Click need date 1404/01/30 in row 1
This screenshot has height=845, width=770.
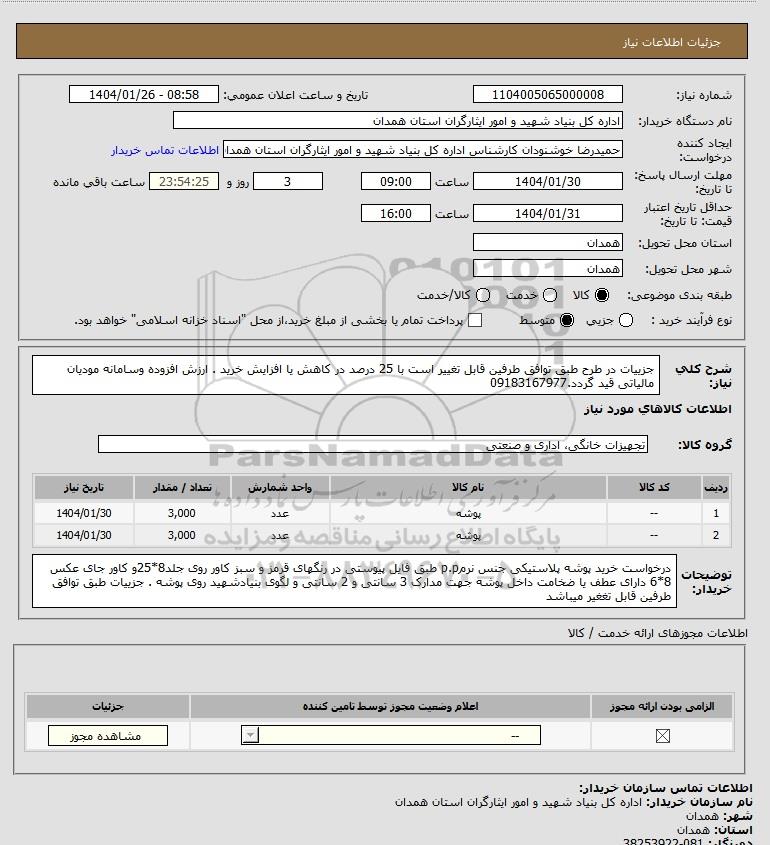[x=84, y=513]
